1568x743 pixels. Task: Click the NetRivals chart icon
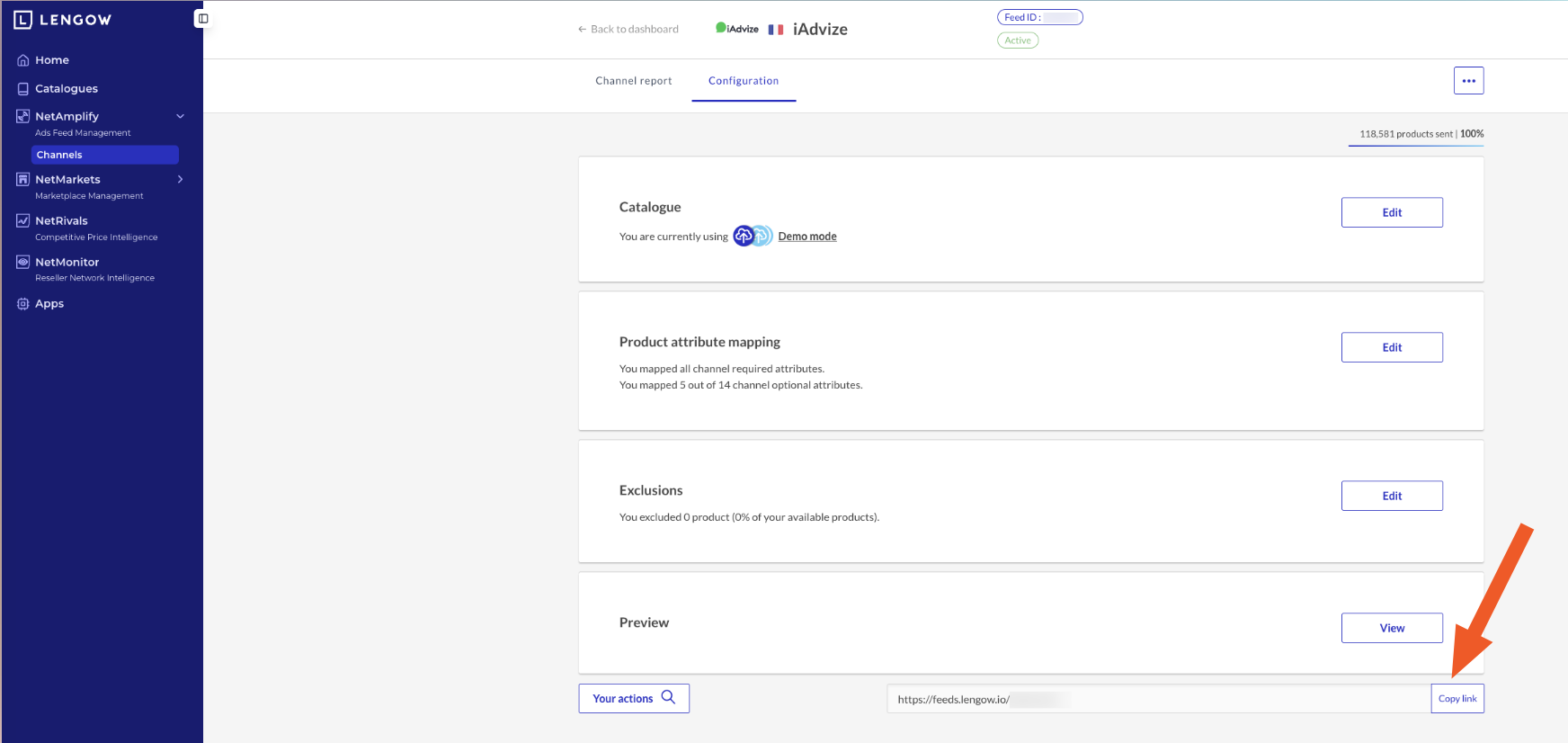point(23,221)
